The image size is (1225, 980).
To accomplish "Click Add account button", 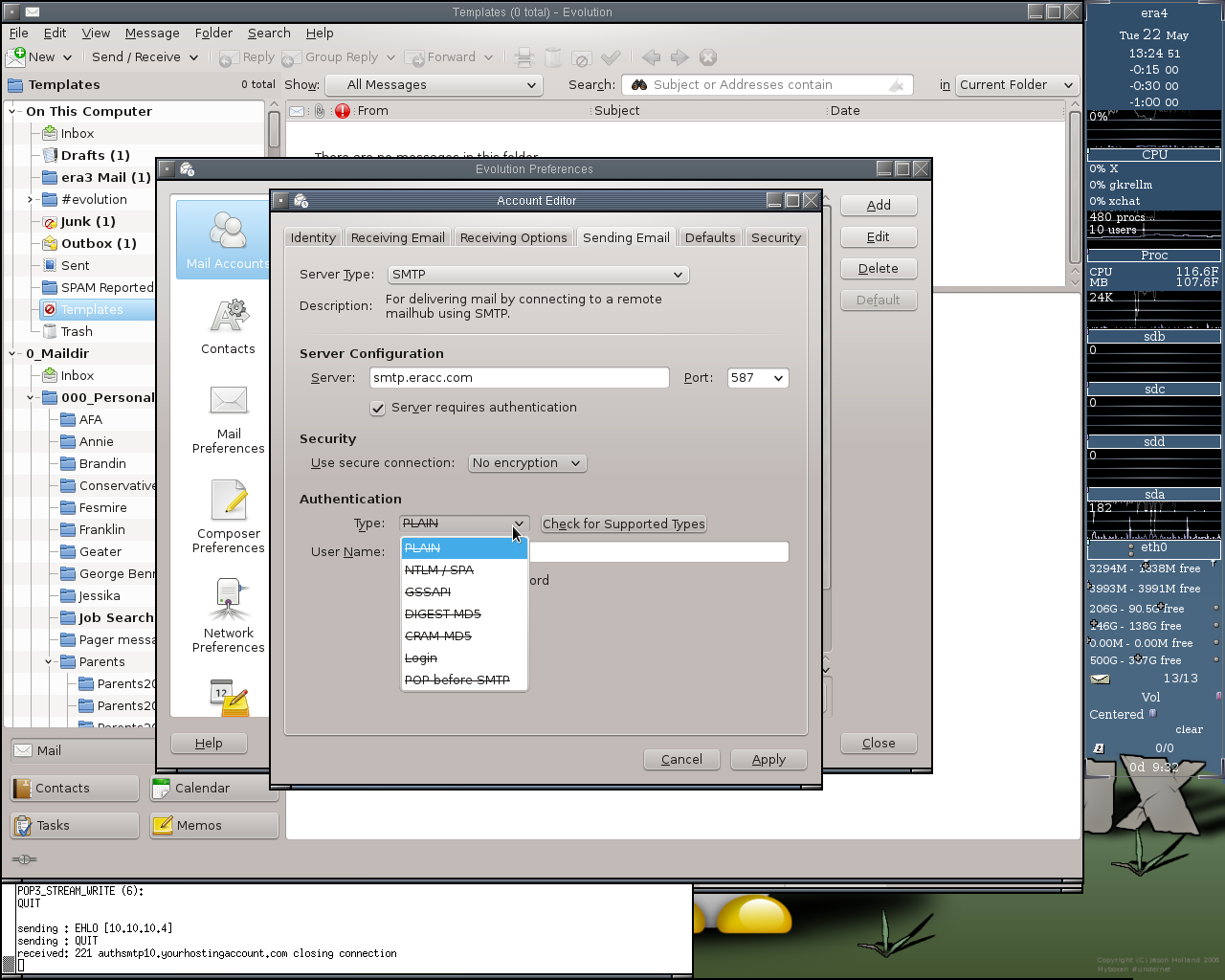I will (879, 206).
